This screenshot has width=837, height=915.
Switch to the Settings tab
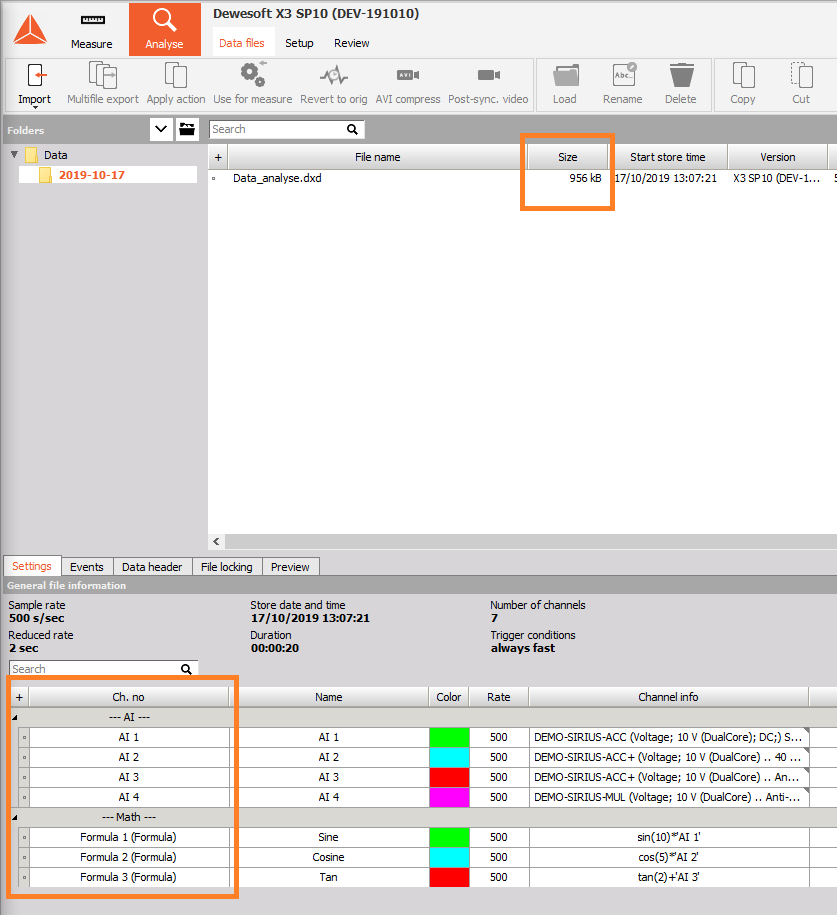(x=32, y=566)
